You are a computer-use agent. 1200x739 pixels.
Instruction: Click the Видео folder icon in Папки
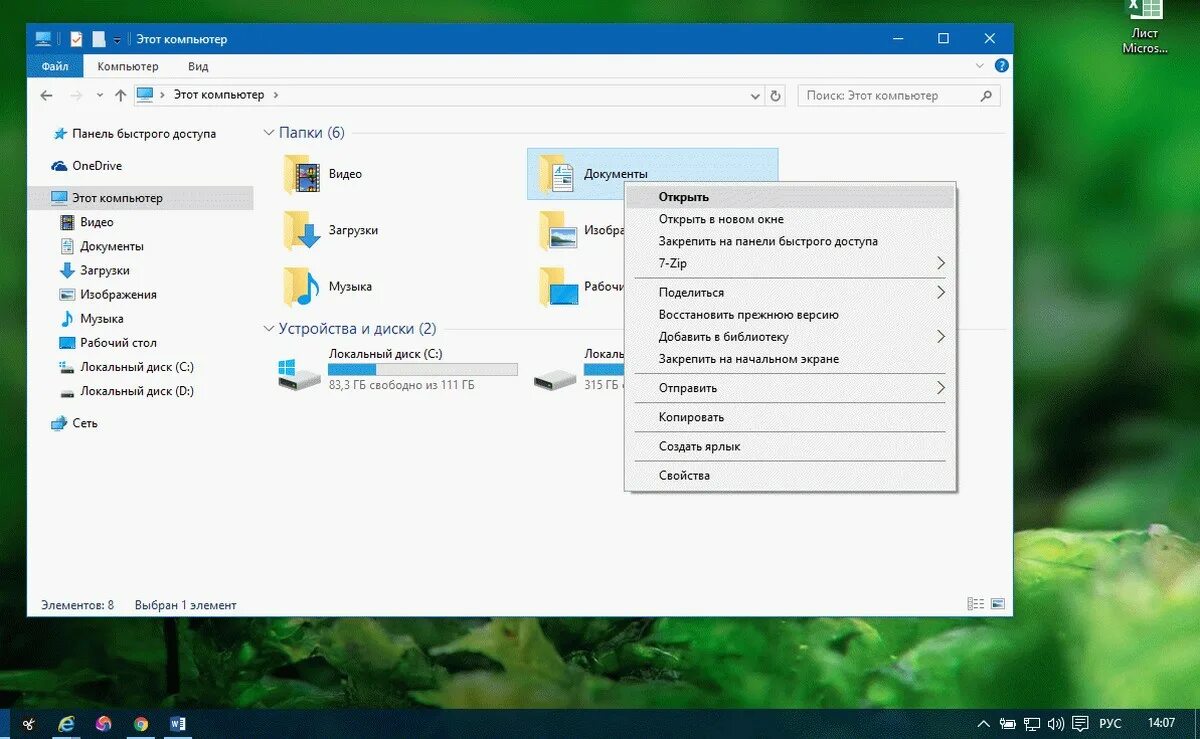tap(301, 174)
